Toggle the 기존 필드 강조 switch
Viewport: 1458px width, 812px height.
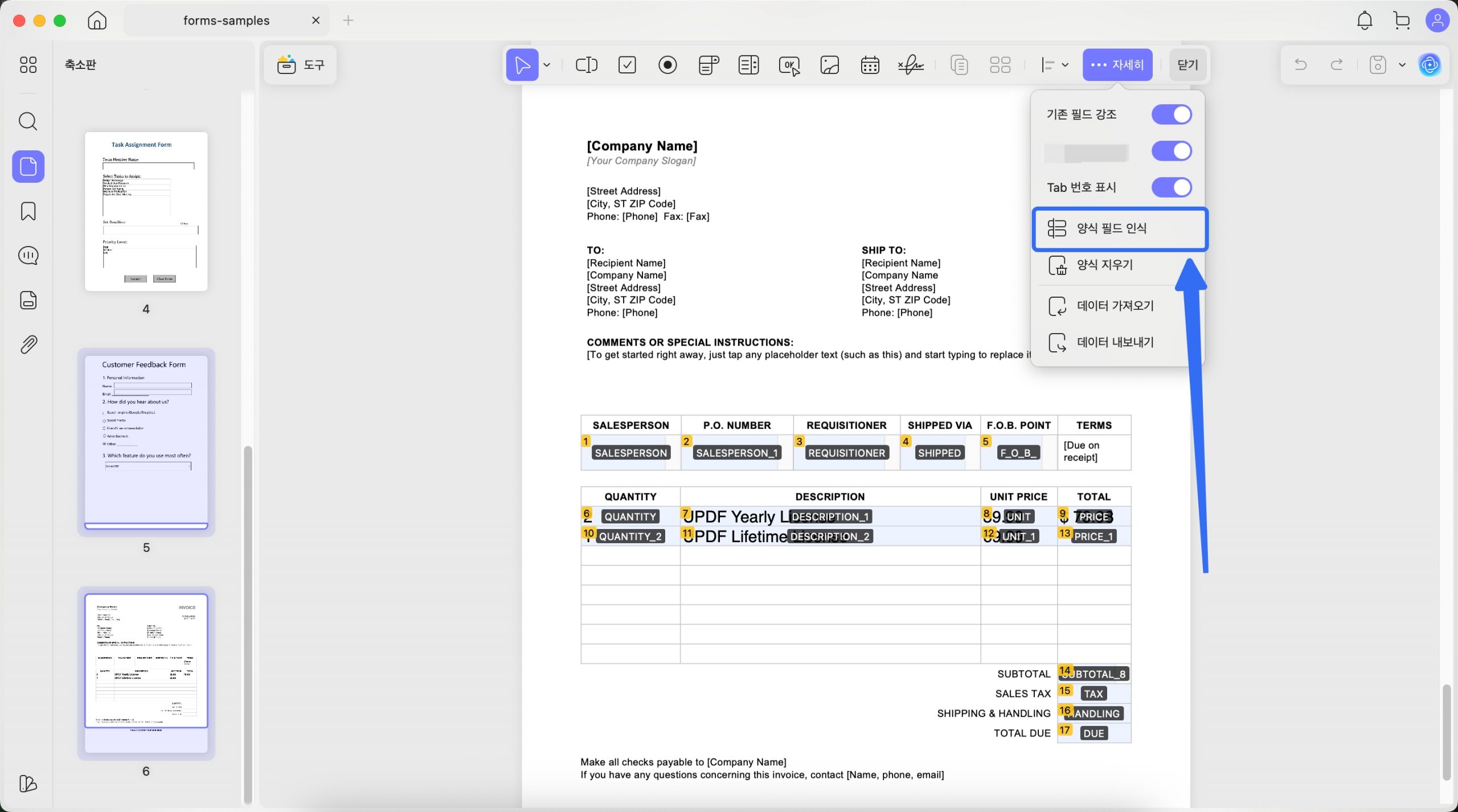click(x=1171, y=114)
